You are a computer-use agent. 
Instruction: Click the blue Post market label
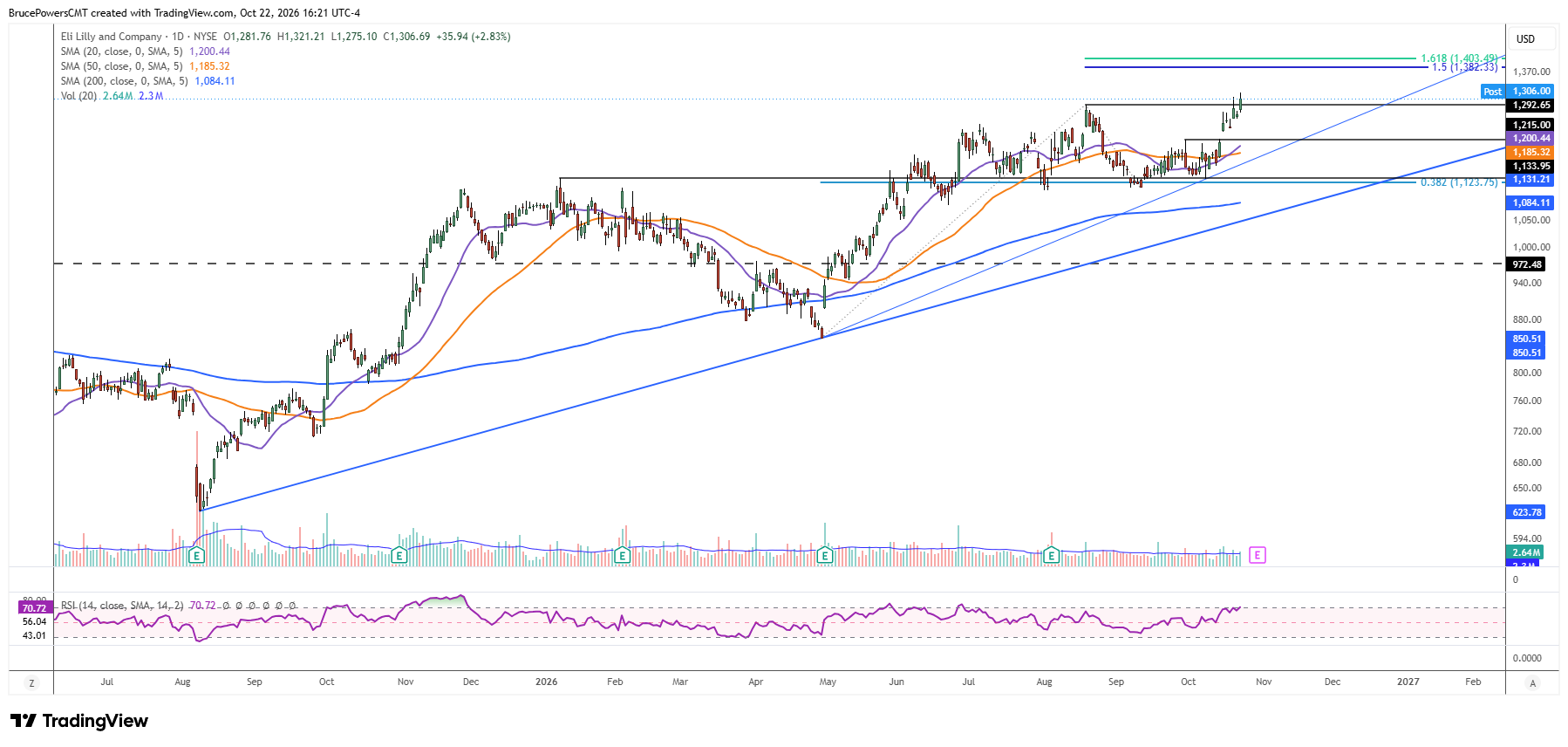click(1492, 92)
